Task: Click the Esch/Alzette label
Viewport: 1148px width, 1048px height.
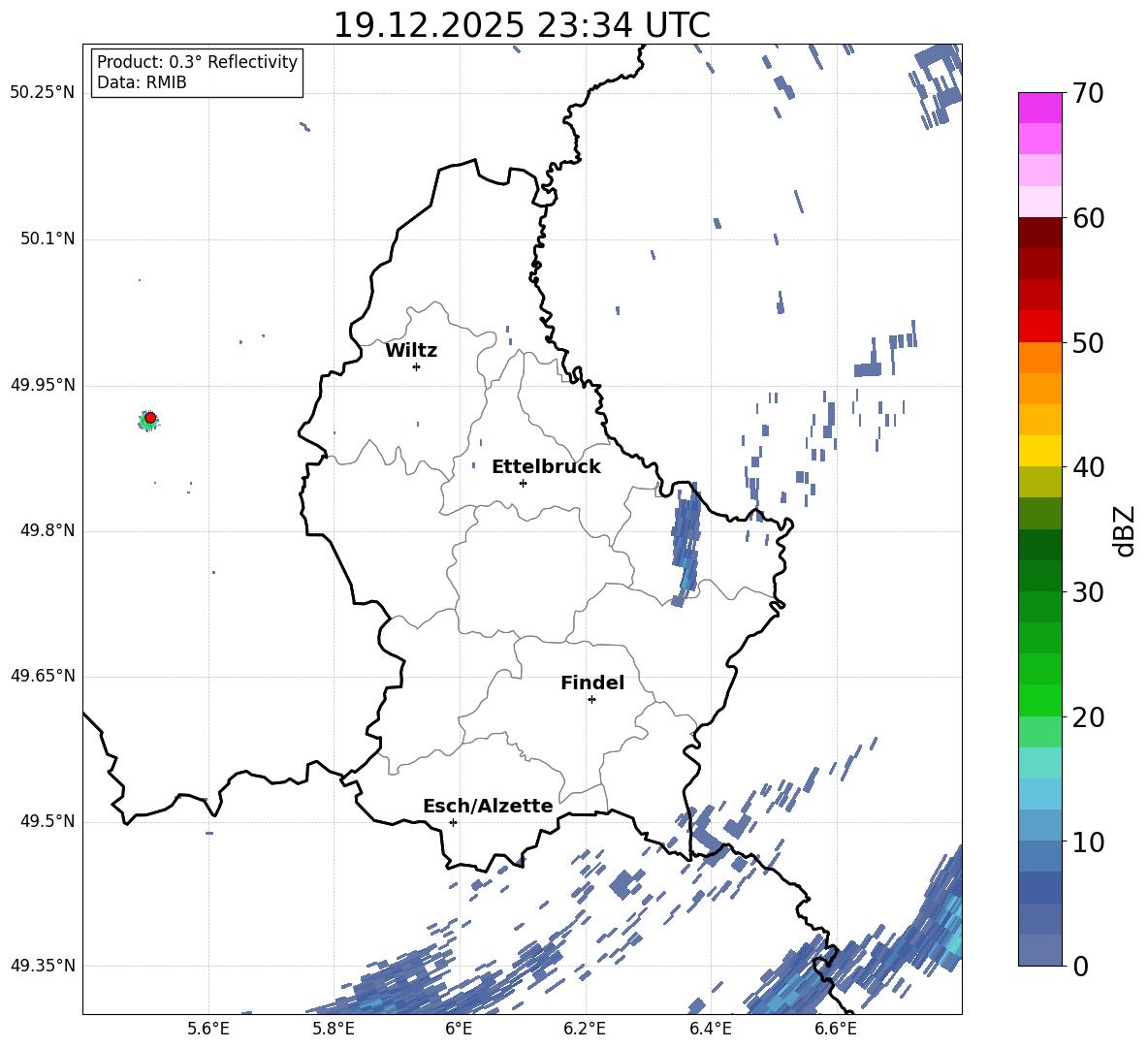Action: click(488, 806)
